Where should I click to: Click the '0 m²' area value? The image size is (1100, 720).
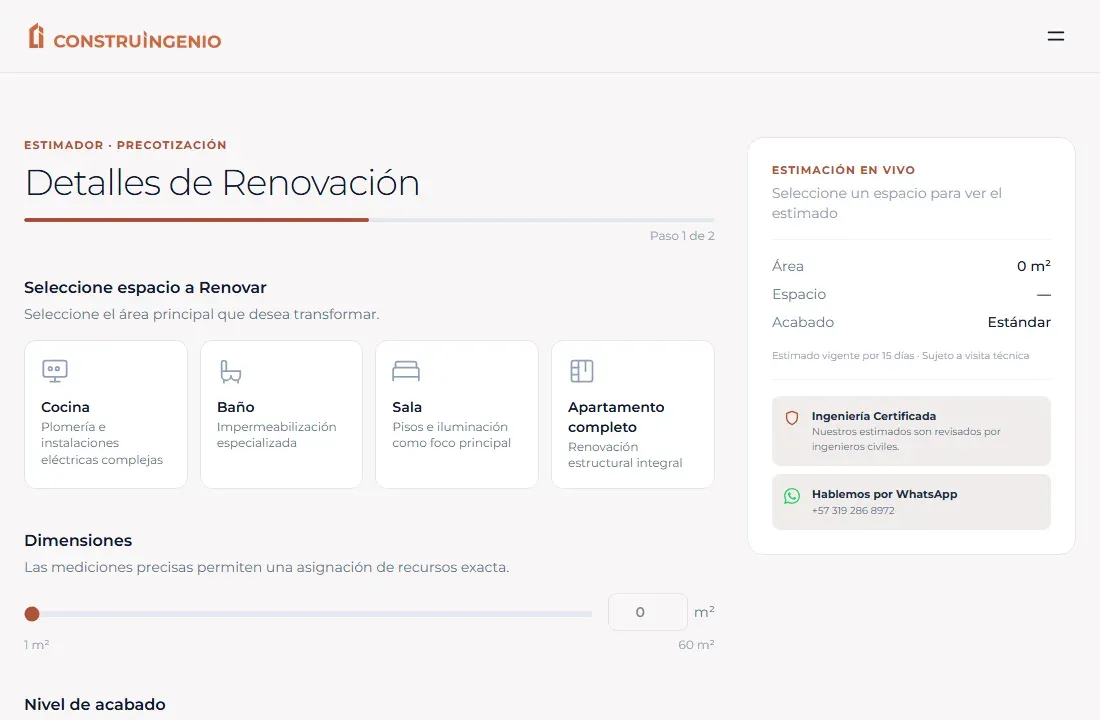coord(1033,266)
